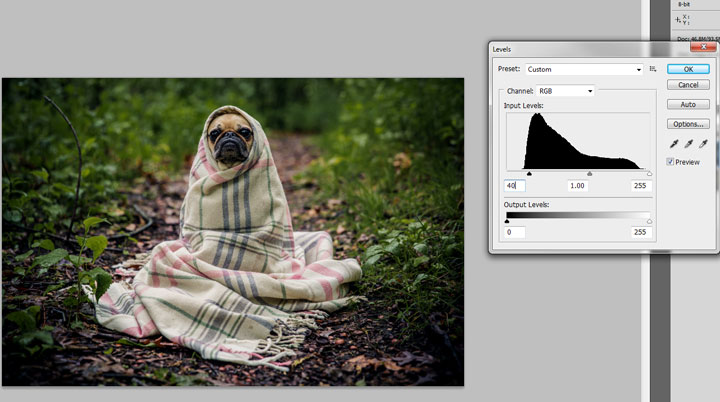Viewport: 720px width, 402px height.
Task: Toggle the Preview checkbox
Action: [670, 162]
